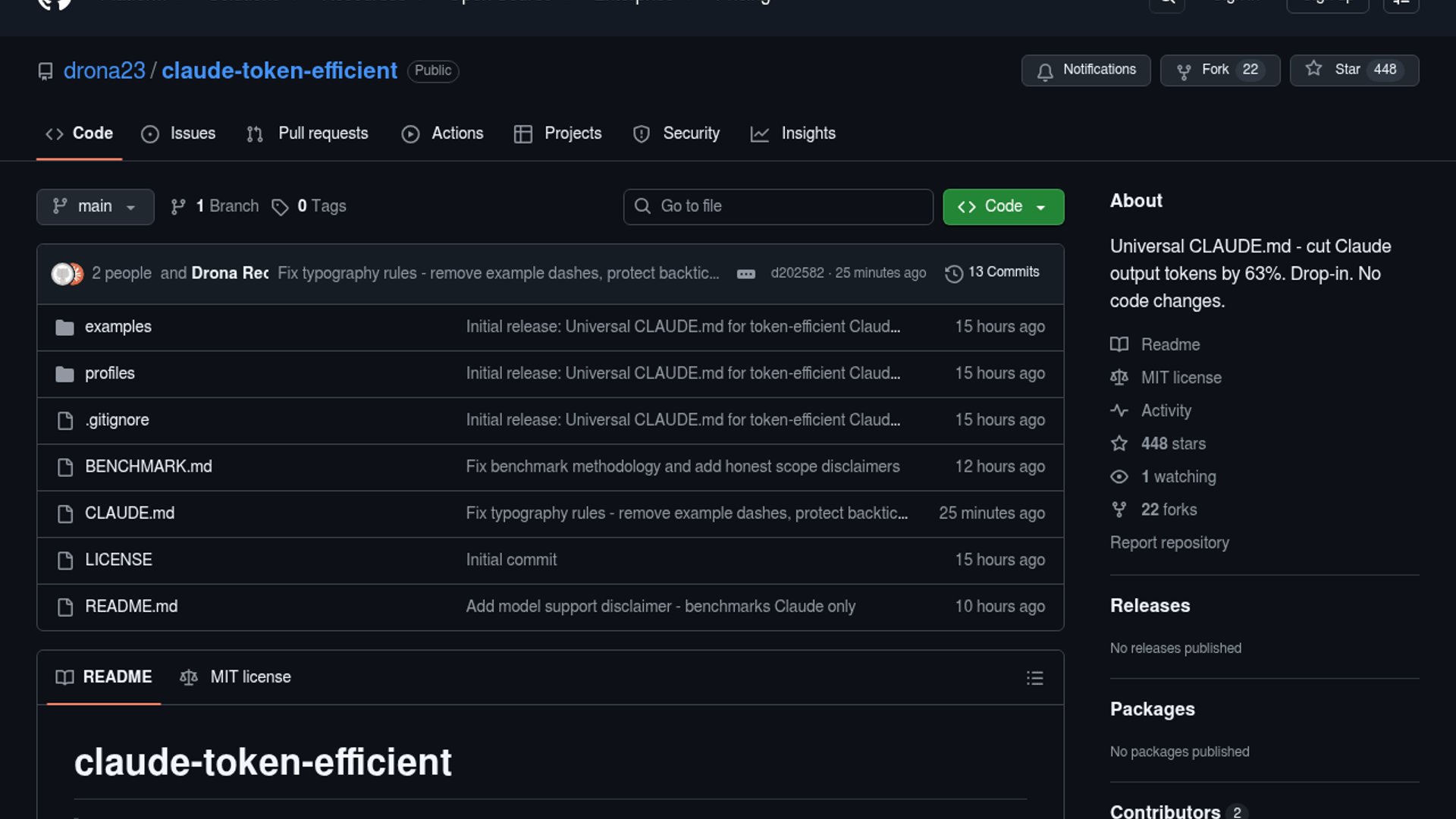Click the tags label icon
1456x819 pixels.
click(x=280, y=207)
